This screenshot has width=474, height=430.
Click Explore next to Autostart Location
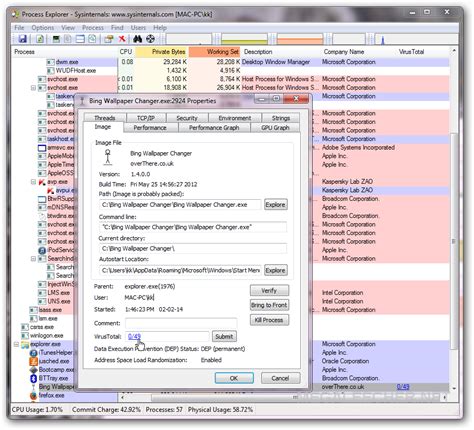coord(275,270)
